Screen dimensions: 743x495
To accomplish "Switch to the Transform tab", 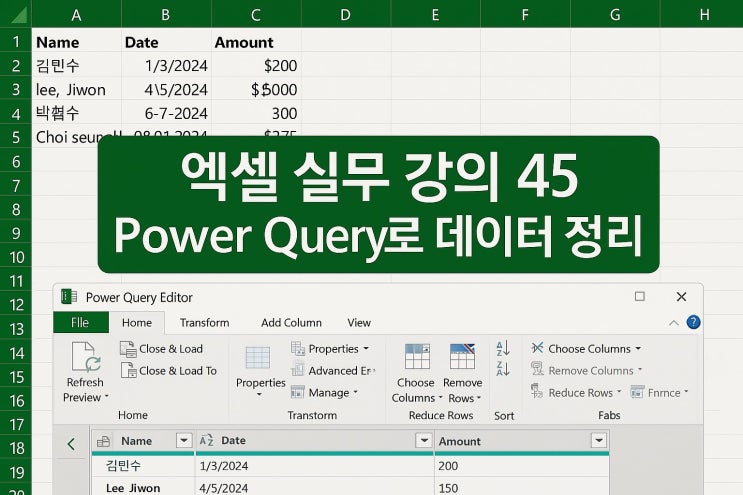I will (x=204, y=323).
